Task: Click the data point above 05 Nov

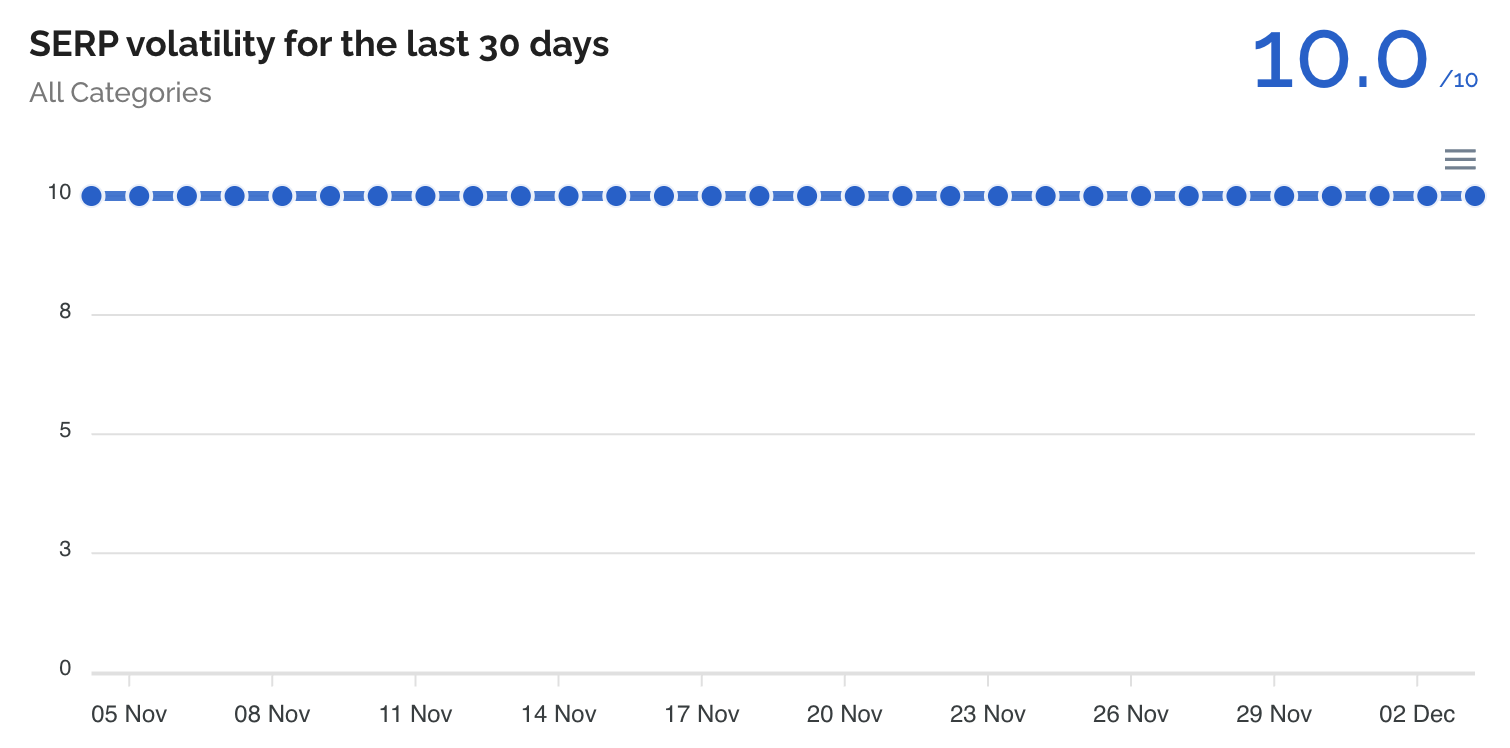Action: pyautogui.click(x=139, y=196)
